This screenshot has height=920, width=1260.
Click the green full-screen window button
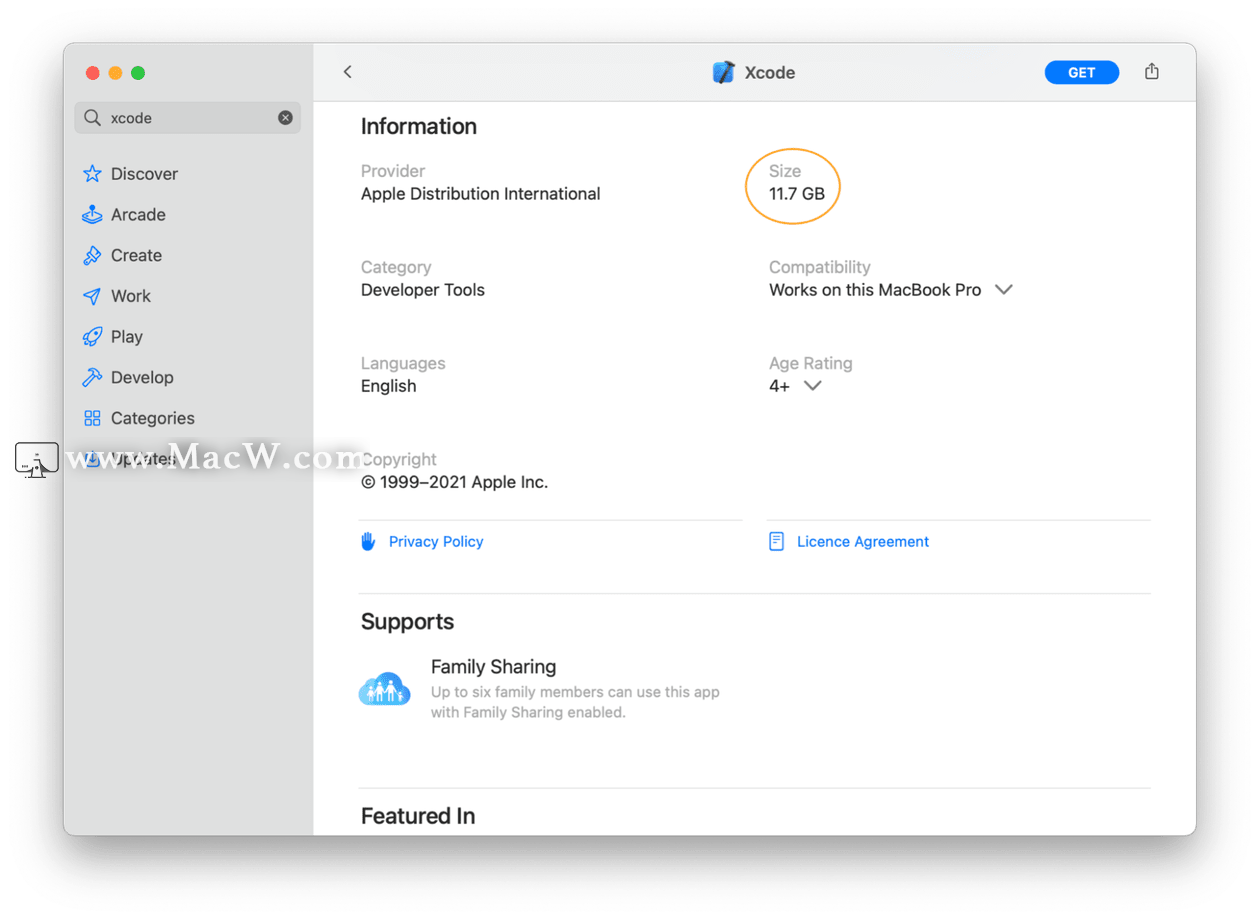[138, 73]
